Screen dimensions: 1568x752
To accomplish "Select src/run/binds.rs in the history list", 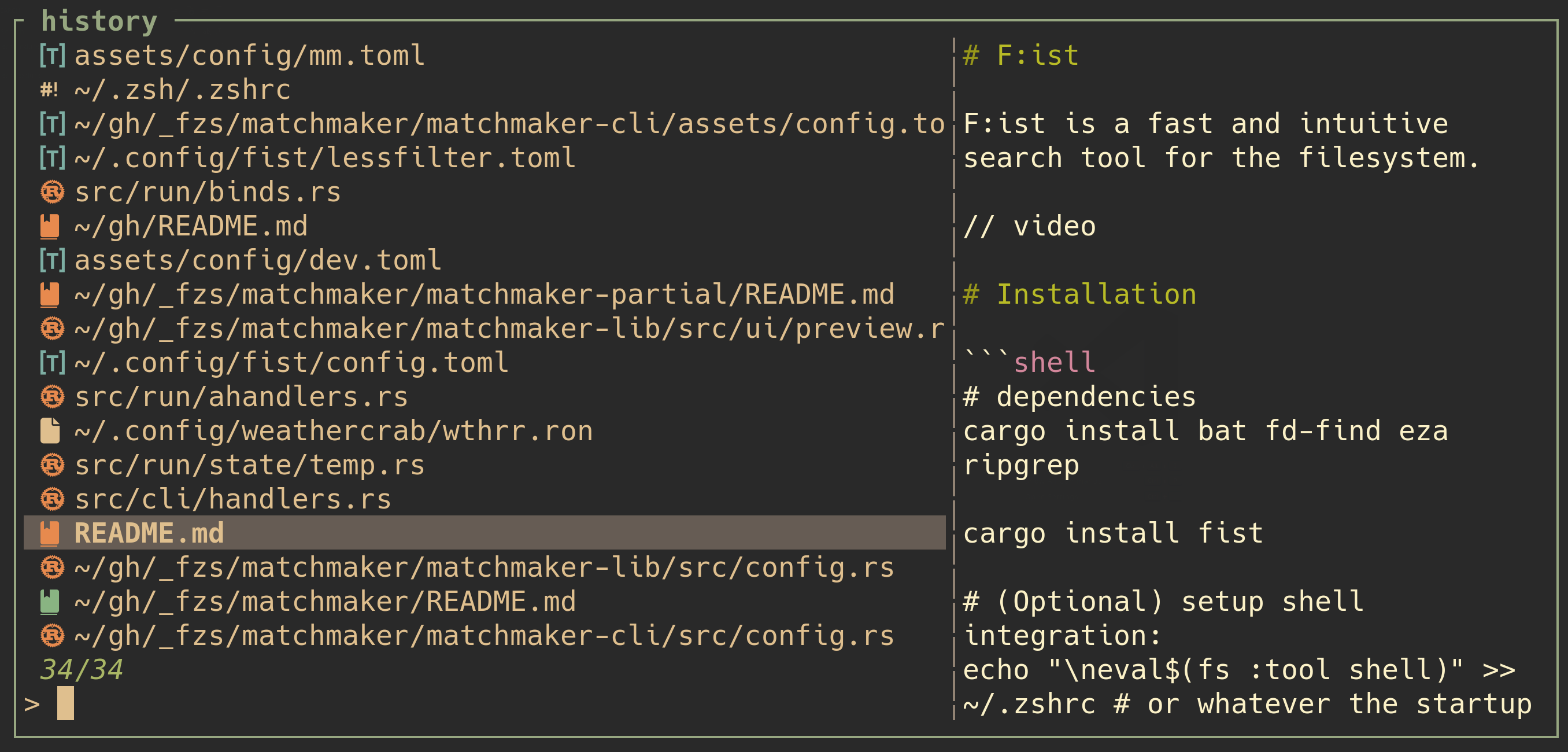I will point(485,192).
